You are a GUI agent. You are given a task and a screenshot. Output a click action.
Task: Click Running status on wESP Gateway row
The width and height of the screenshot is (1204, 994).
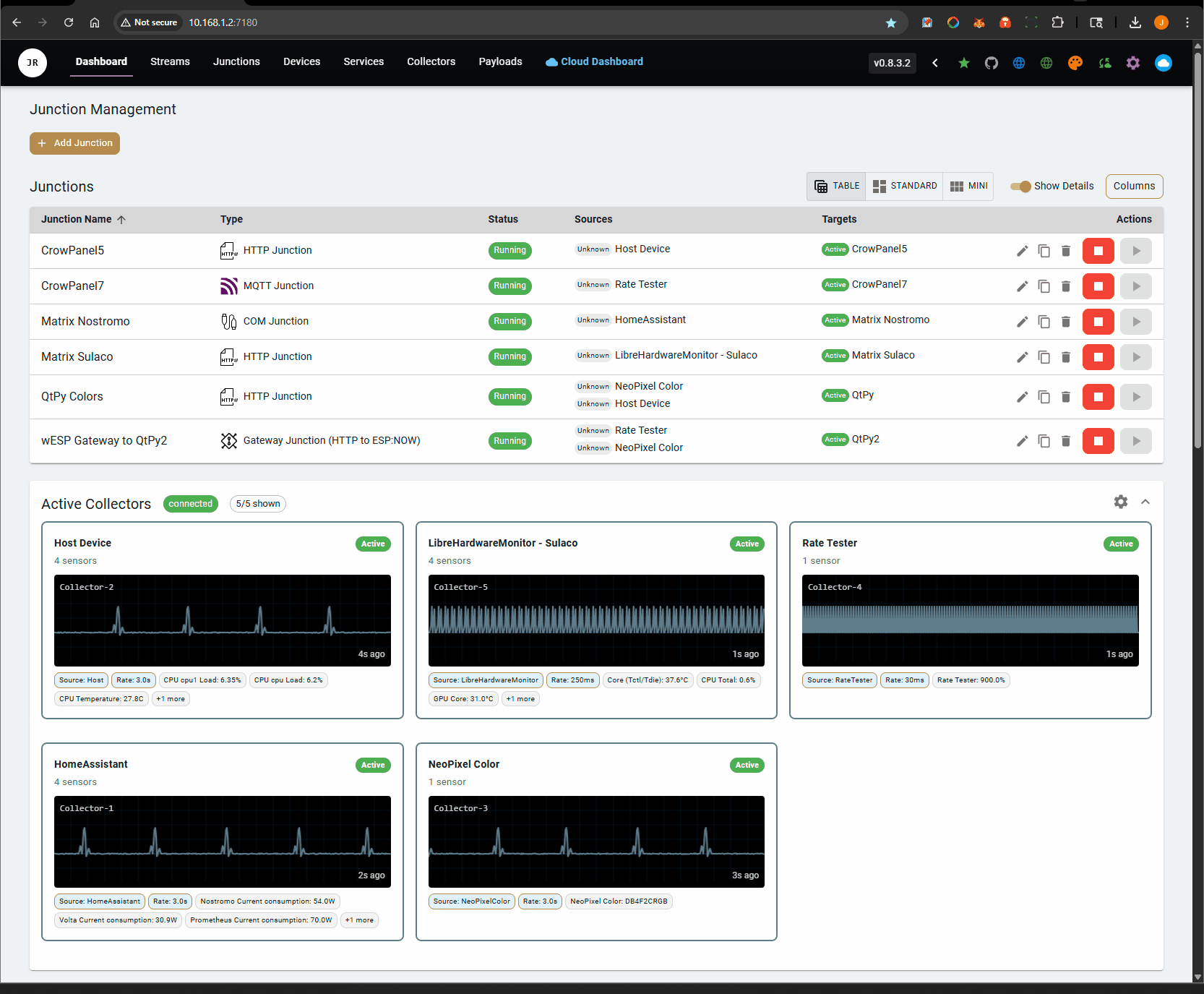[509, 441]
